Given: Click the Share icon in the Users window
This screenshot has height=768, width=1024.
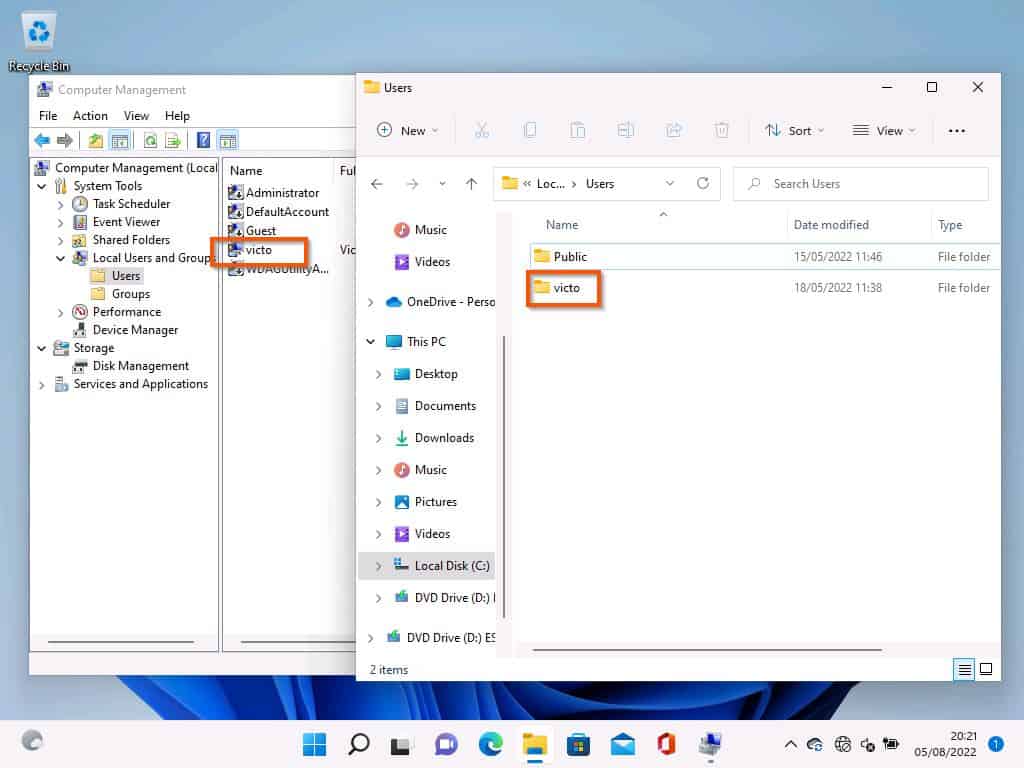Looking at the screenshot, I should coord(675,130).
